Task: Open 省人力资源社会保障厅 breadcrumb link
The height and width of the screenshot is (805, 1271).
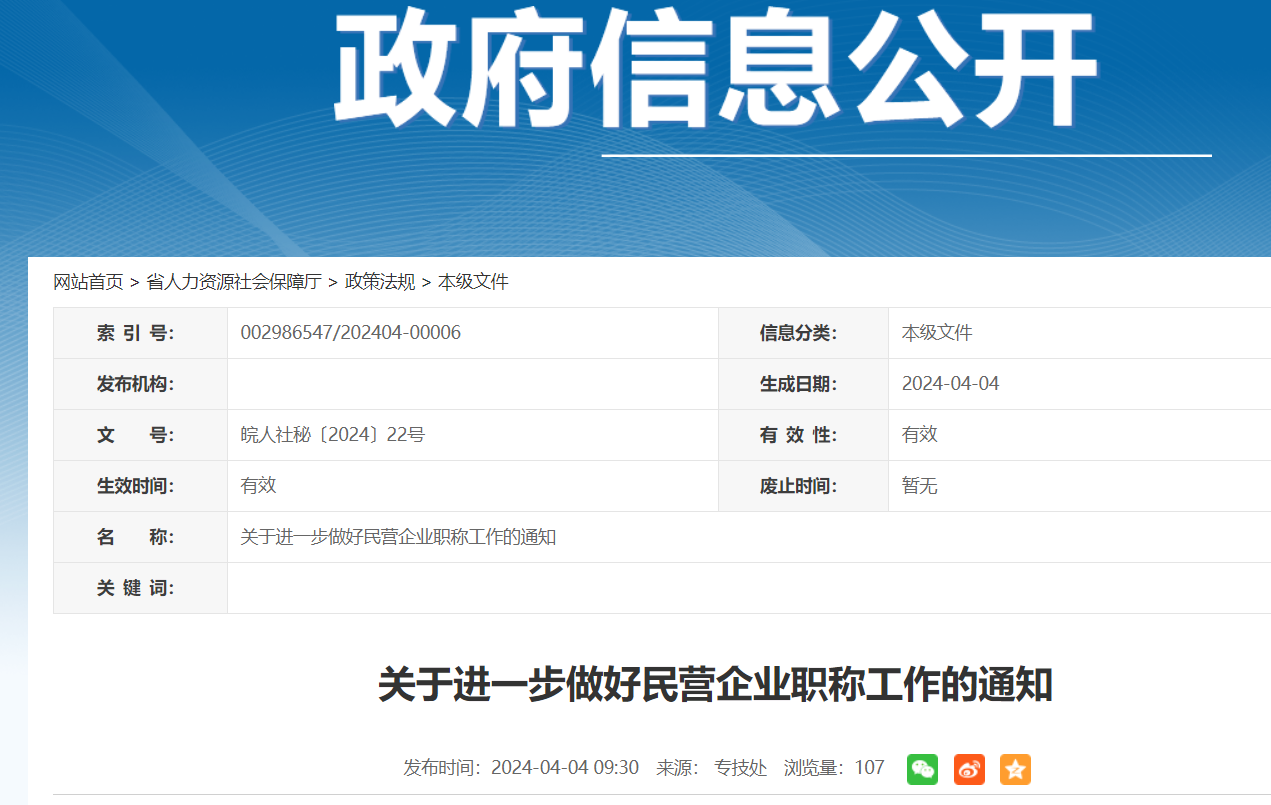Action: 234,282
